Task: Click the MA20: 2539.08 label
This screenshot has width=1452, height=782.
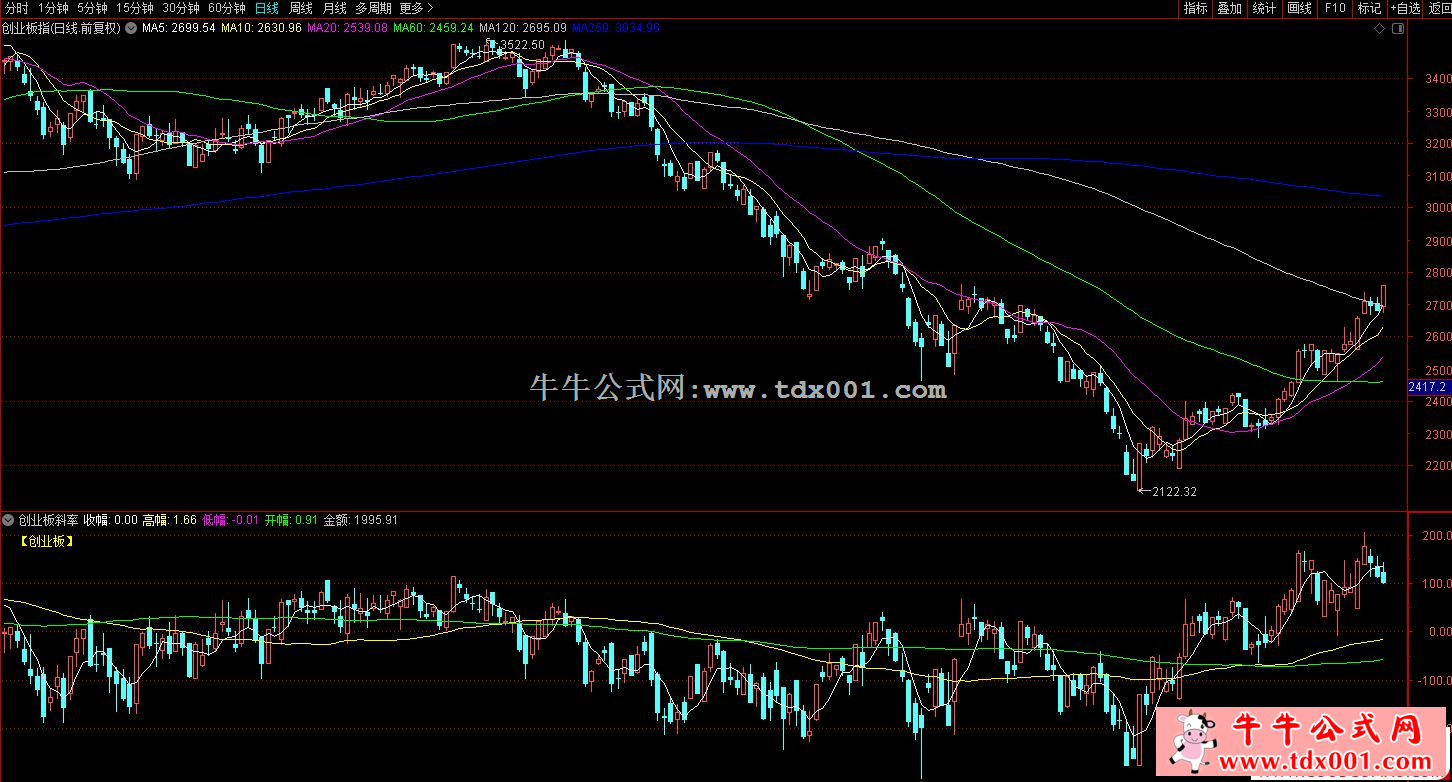Action: click(346, 28)
